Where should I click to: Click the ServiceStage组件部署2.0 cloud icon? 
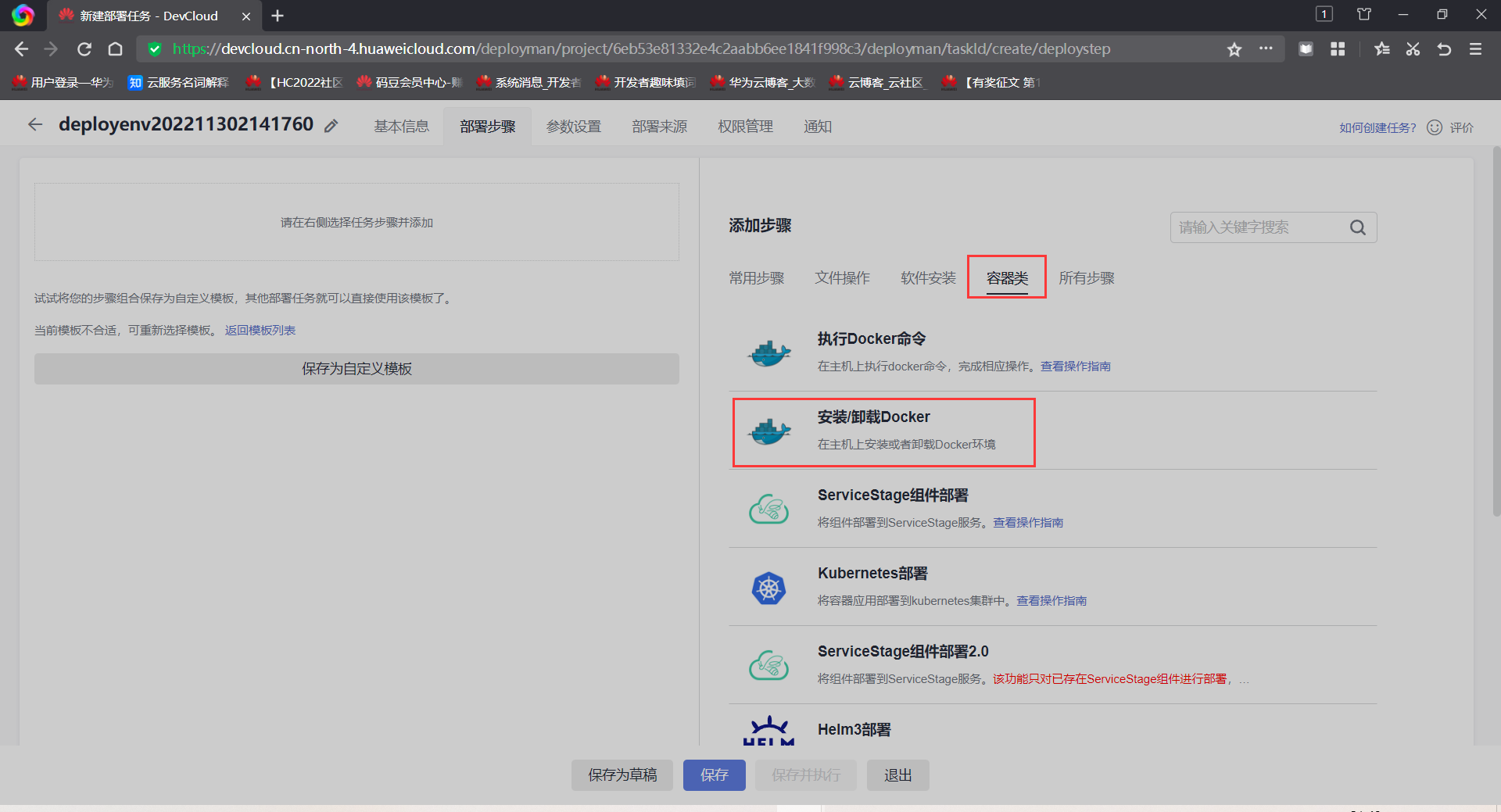(x=769, y=666)
